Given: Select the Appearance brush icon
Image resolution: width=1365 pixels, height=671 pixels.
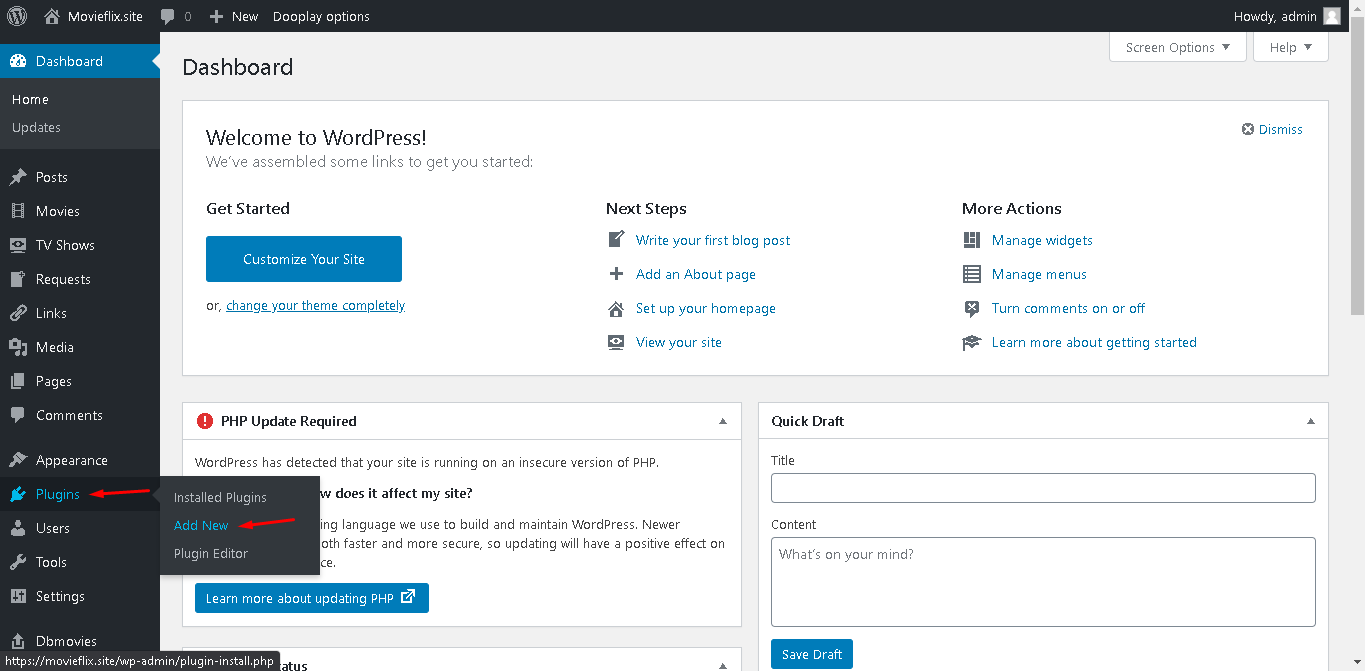Looking at the screenshot, I should tap(18, 460).
